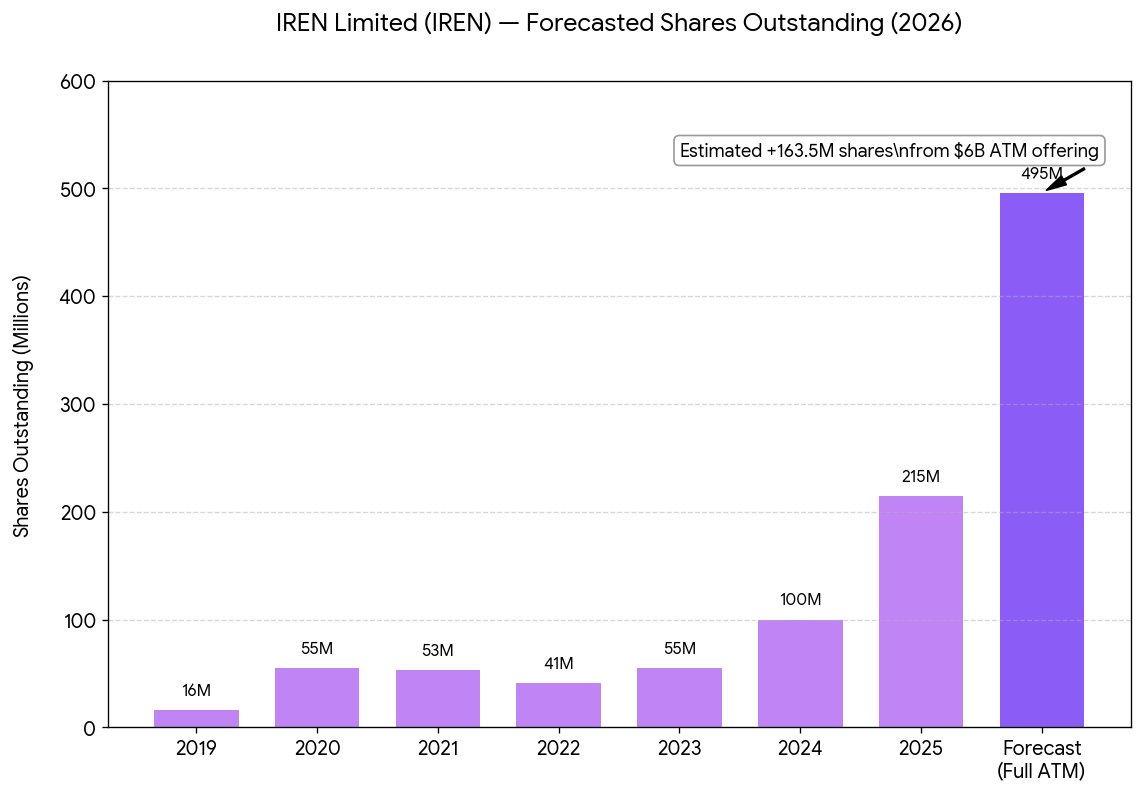Click the ATM offering annotation box
Image resolution: width=1142 pixels, height=794 pixels.
click(x=889, y=151)
